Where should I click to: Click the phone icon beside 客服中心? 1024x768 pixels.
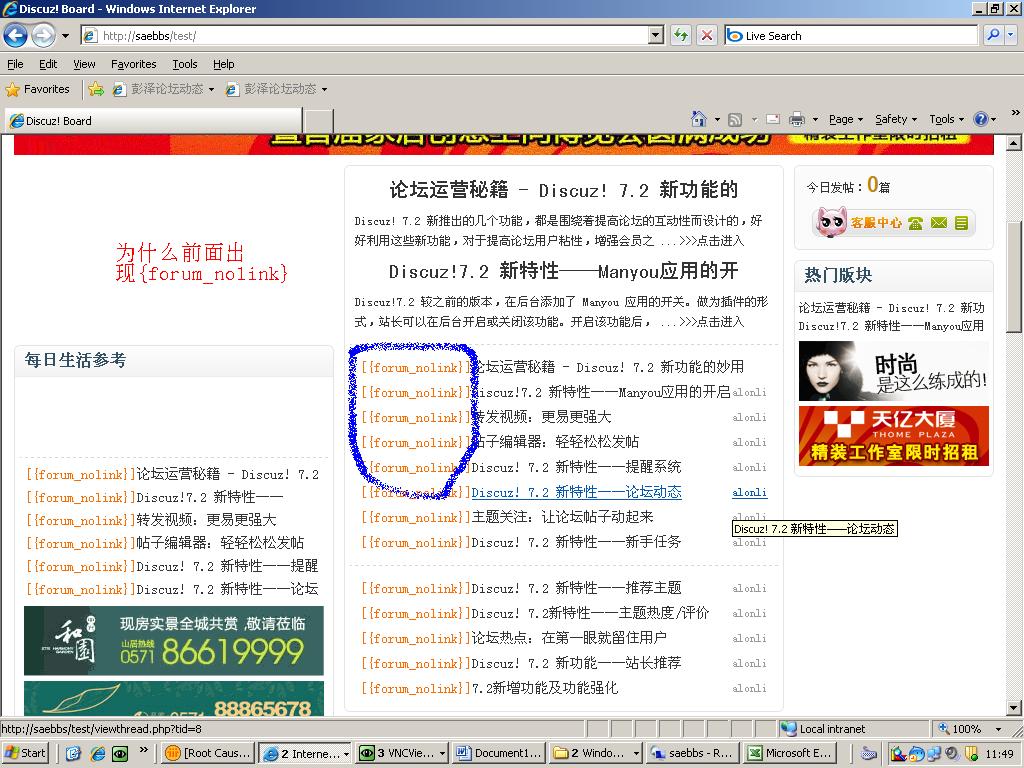pos(915,223)
